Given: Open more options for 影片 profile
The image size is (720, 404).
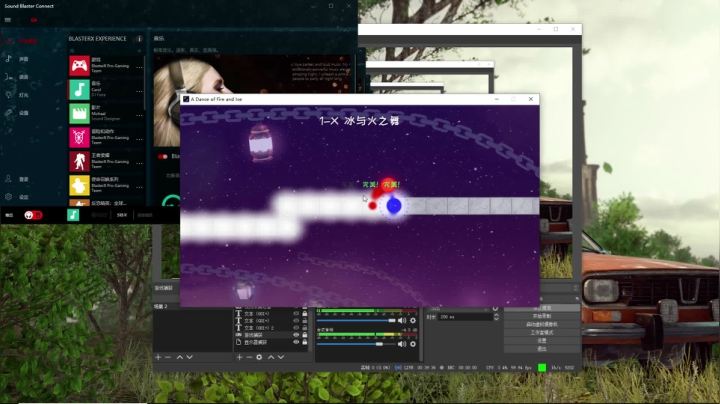Looking at the screenshot, I should [139, 115].
